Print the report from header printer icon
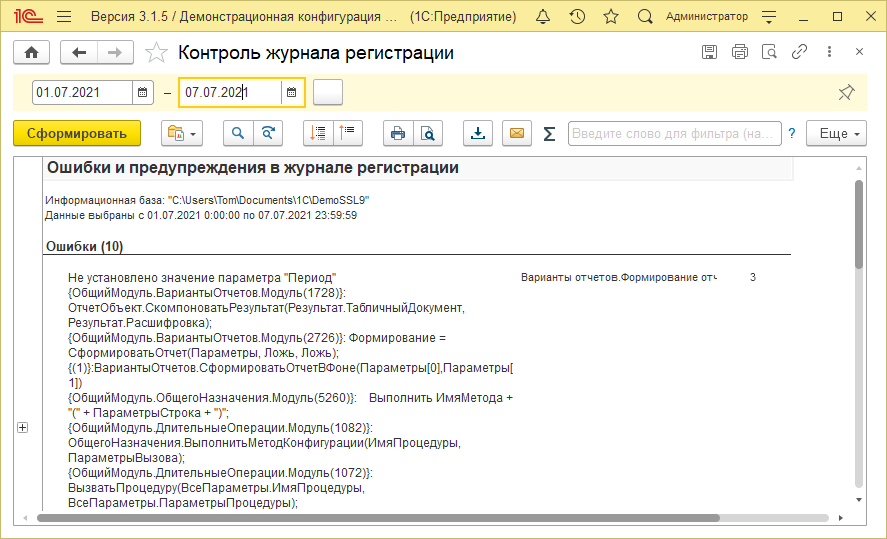This screenshot has height=539, width=887. [739, 52]
